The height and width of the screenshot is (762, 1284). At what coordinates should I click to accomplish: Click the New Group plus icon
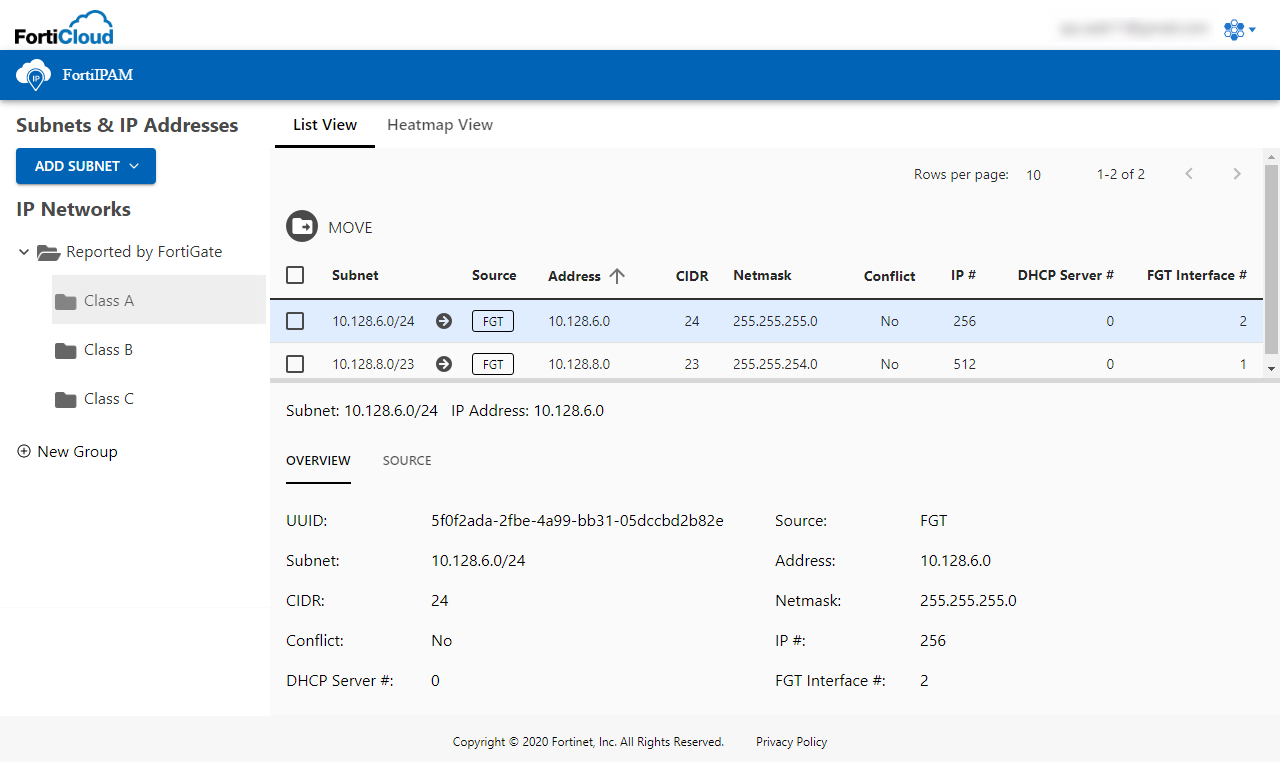(24, 452)
